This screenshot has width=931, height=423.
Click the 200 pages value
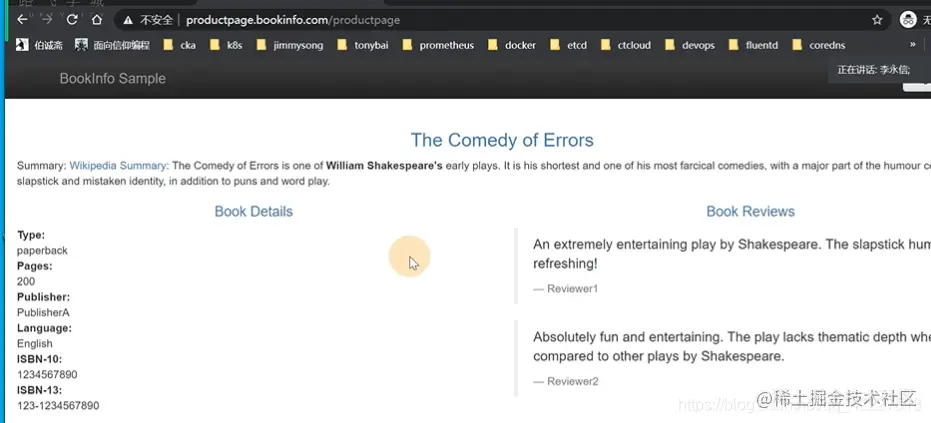tap(26, 282)
